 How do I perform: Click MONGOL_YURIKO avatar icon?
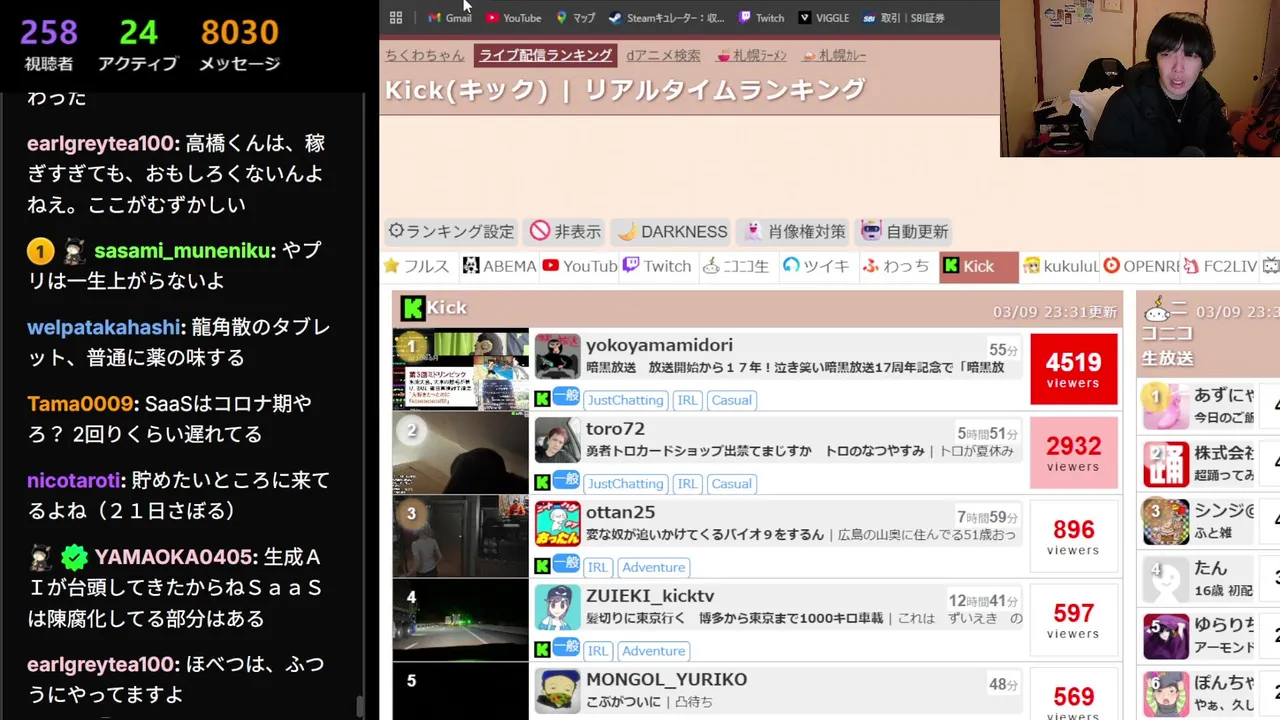[x=557, y=690]
